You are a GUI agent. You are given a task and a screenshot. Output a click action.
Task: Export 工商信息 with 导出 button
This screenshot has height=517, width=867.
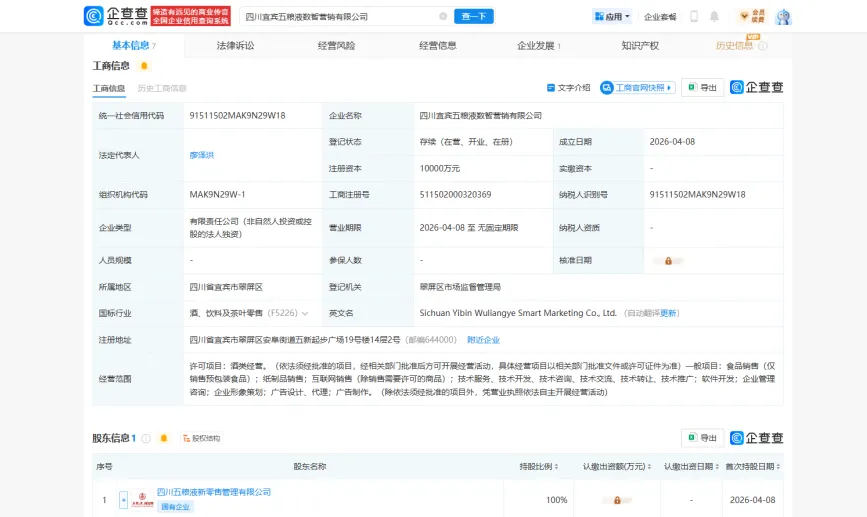(x=702, y=87)
